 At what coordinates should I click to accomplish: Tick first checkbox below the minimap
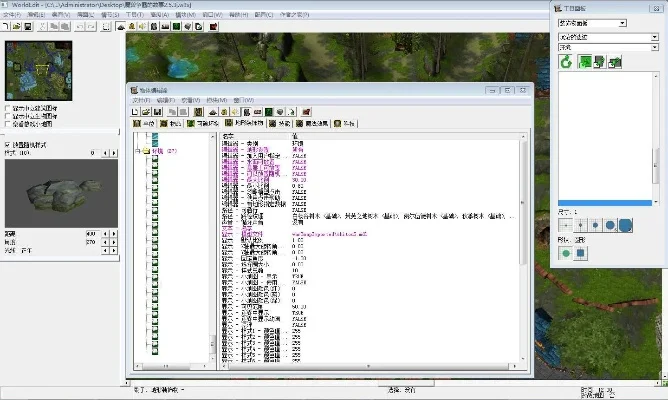tap(7, 108)
